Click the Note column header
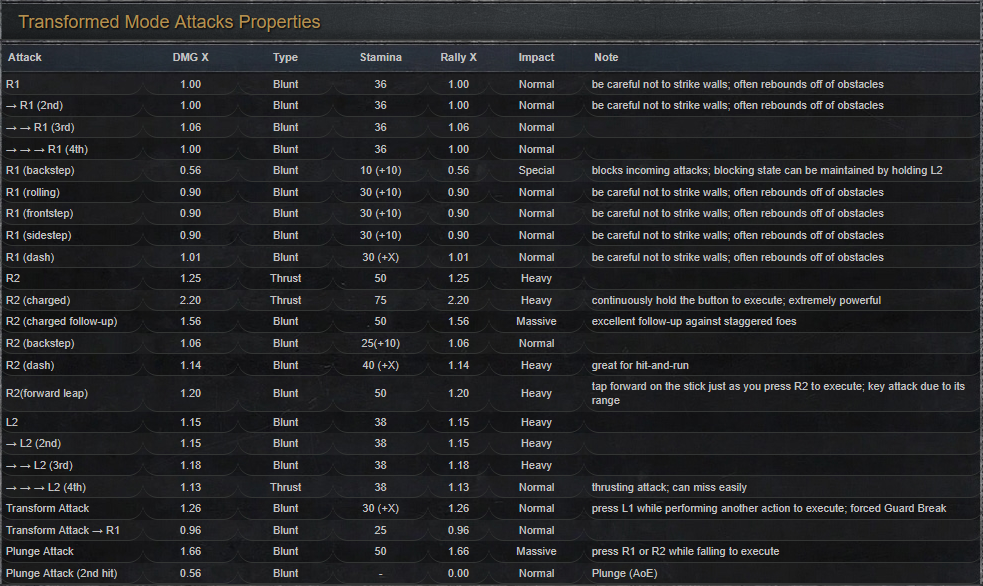The image size is (983, 586). coord(606,57)
